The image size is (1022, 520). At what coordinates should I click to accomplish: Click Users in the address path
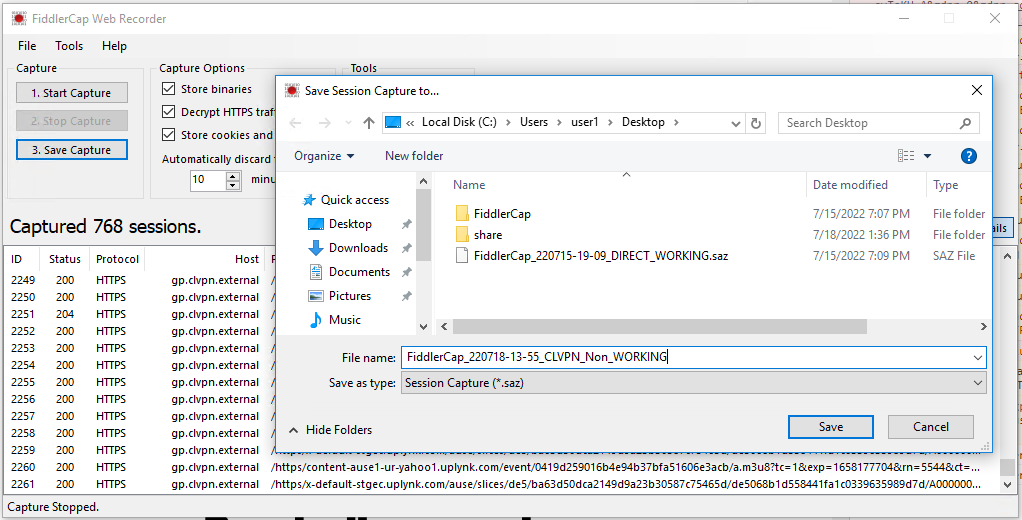pyautogui.click(x=534, y=123)
